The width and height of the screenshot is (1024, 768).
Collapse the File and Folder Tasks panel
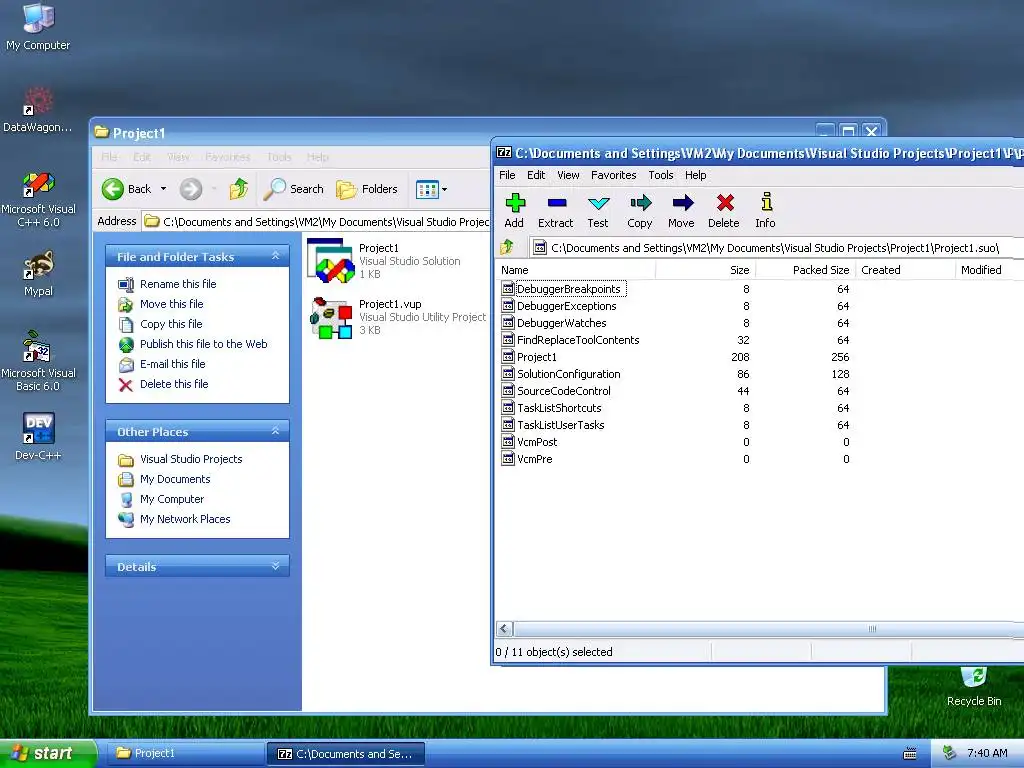(x=276, y=256)
